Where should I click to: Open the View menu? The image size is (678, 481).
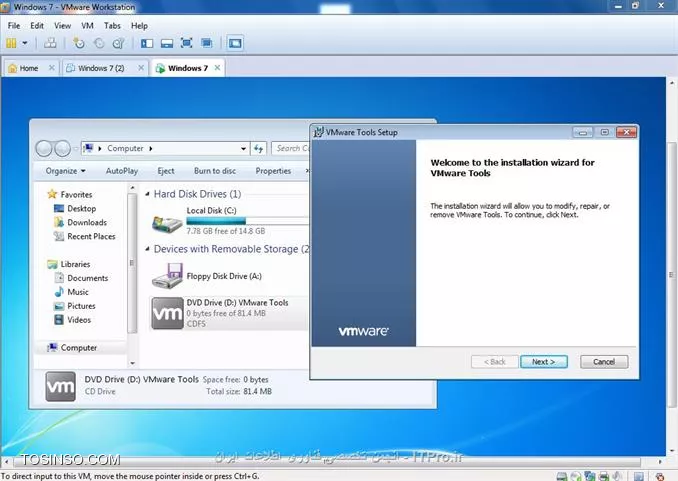coord(62,26)
